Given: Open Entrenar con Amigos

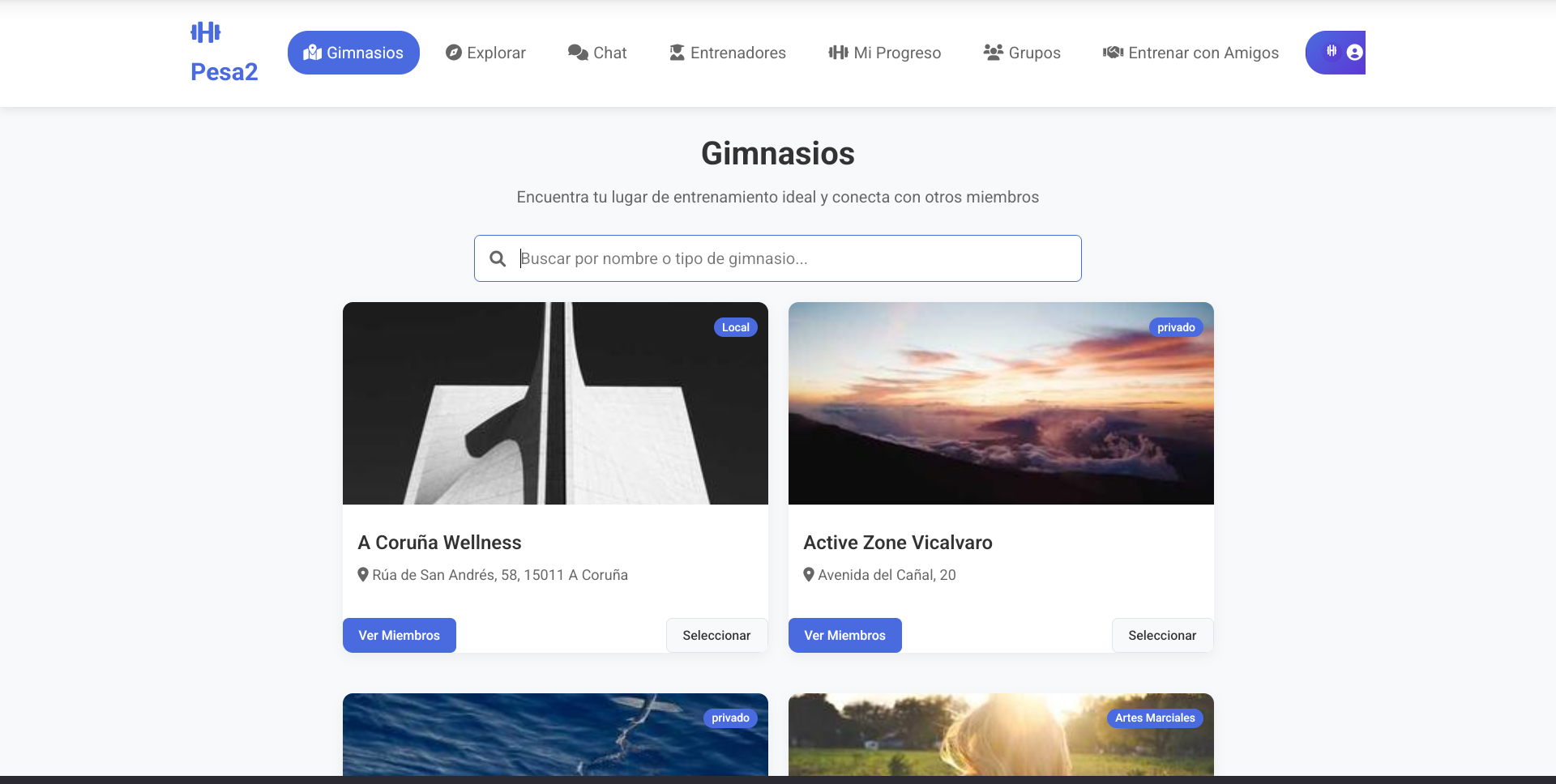Looking at the screenshot, I should click(x=1191, y=53).
